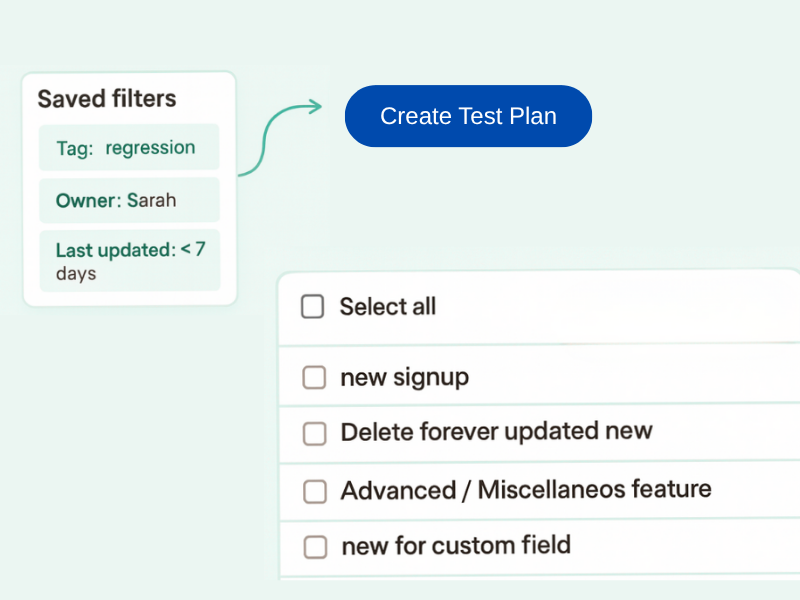
Task: Click the new signup list item
Action: point(404,377)
